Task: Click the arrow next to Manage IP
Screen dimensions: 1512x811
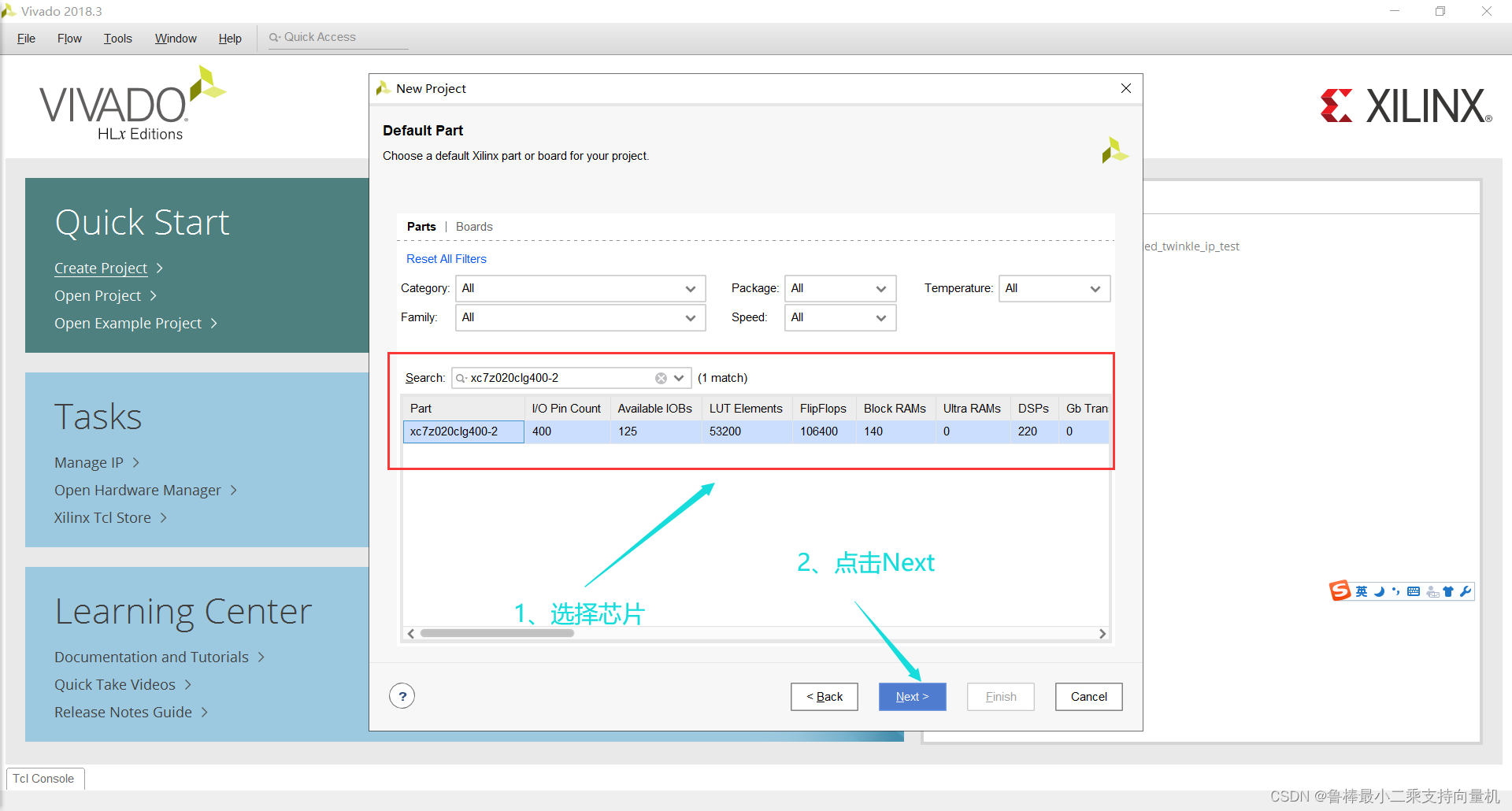Action: point(136,463)
